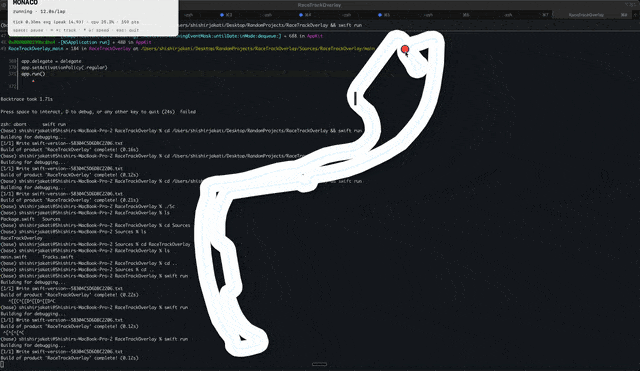Click the 'space: pause' shortcuts hint line
This screenshot has height=371, width=640.
coord(76,30)
